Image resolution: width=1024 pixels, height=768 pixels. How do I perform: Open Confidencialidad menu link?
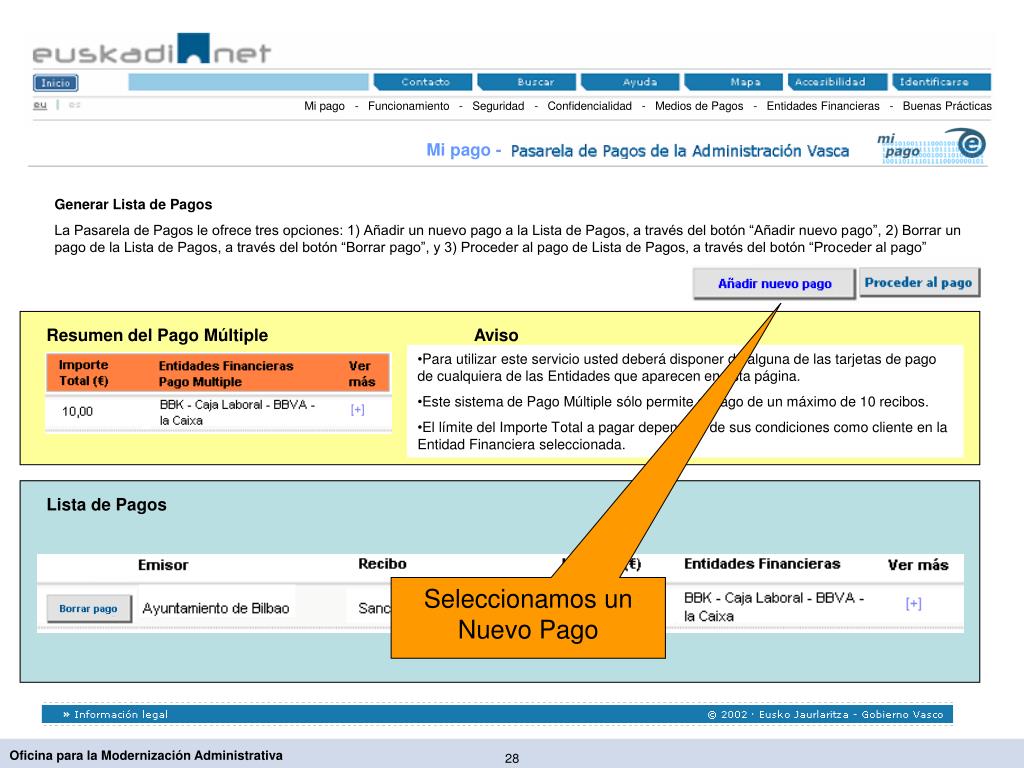[x=590, y=106]
